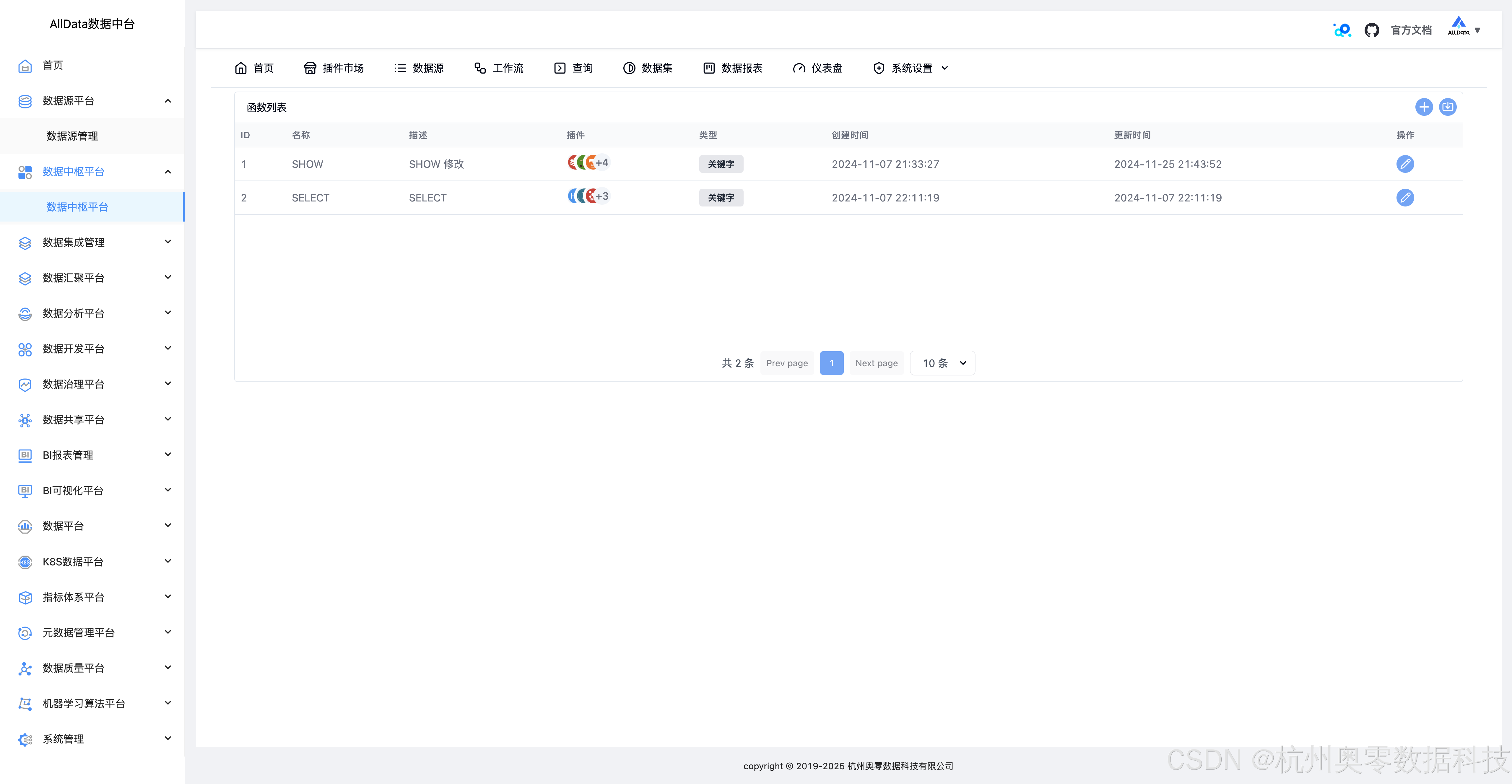Click the Next page button

[x=876, y=363]
